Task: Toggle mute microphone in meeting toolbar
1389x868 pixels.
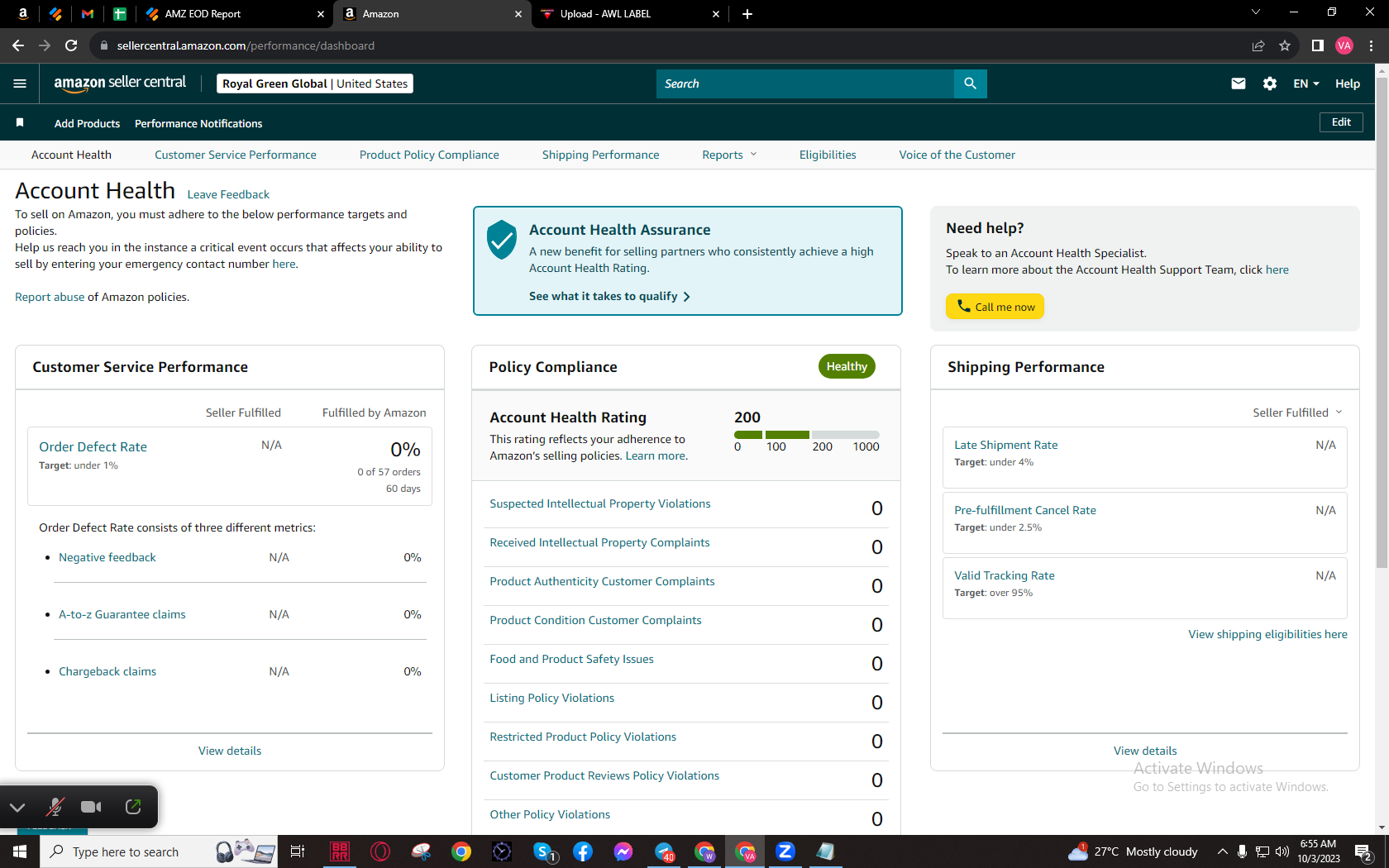Action: (x=55, y=807)
